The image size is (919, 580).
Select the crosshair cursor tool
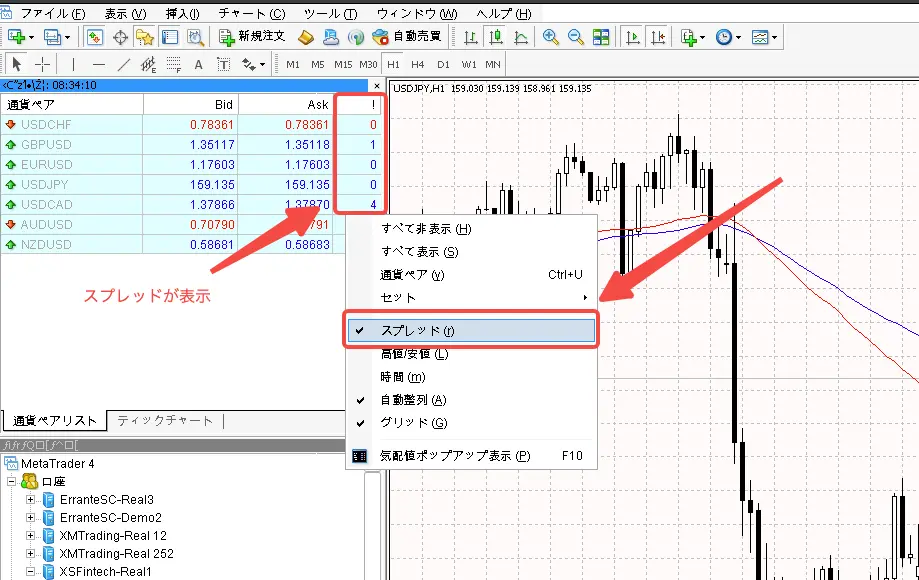pos(43,64)
